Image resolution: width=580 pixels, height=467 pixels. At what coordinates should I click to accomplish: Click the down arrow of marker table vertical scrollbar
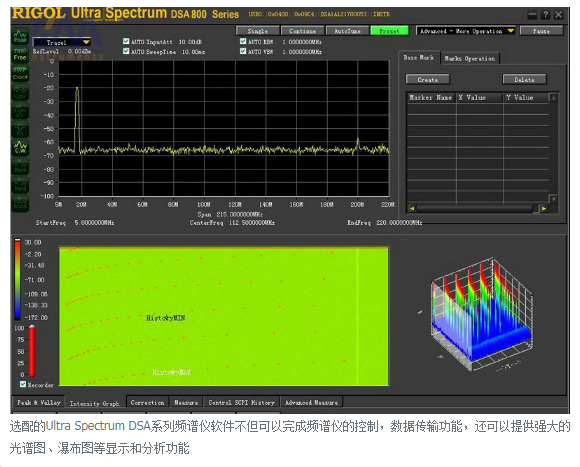pyautogui.click(x=553, y=199)
